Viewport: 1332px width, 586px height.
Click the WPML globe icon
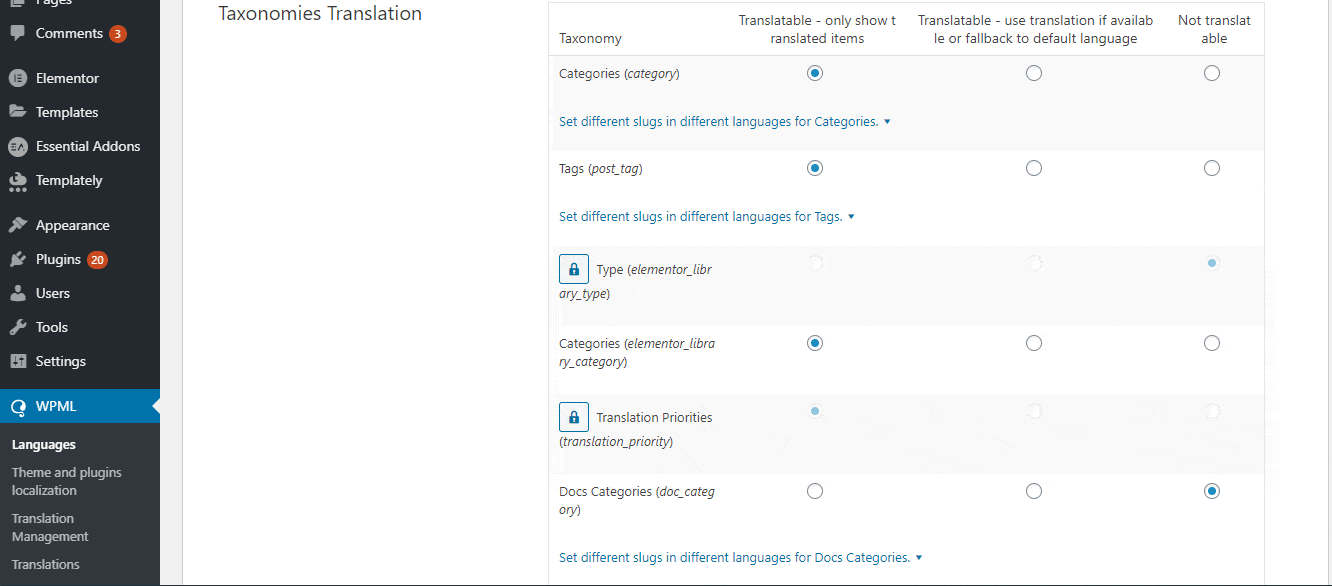[19, 406]
